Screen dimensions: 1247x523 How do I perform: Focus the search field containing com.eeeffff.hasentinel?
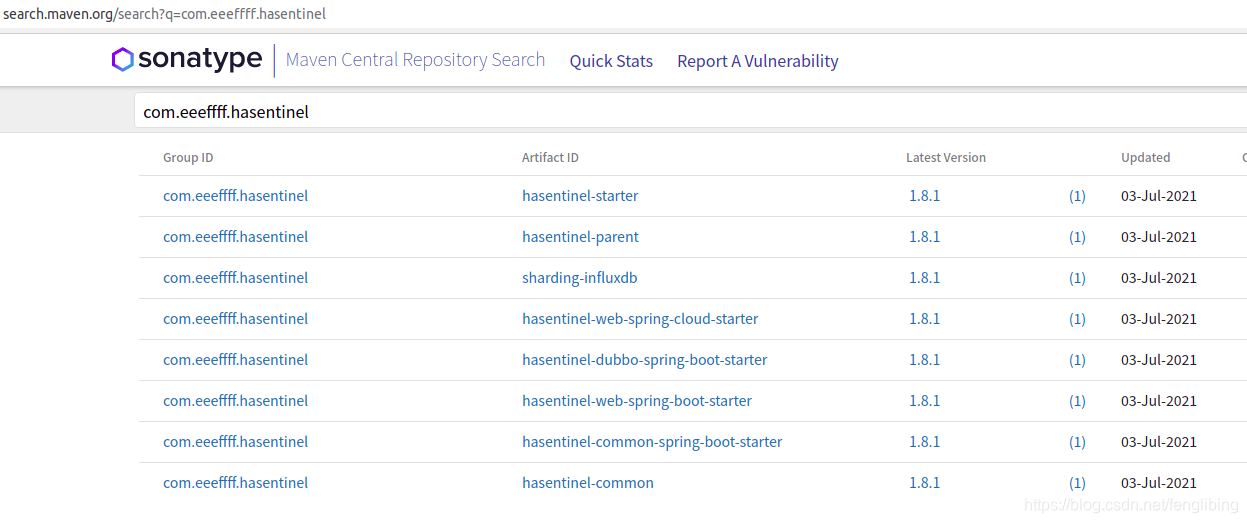pos(690,112)
